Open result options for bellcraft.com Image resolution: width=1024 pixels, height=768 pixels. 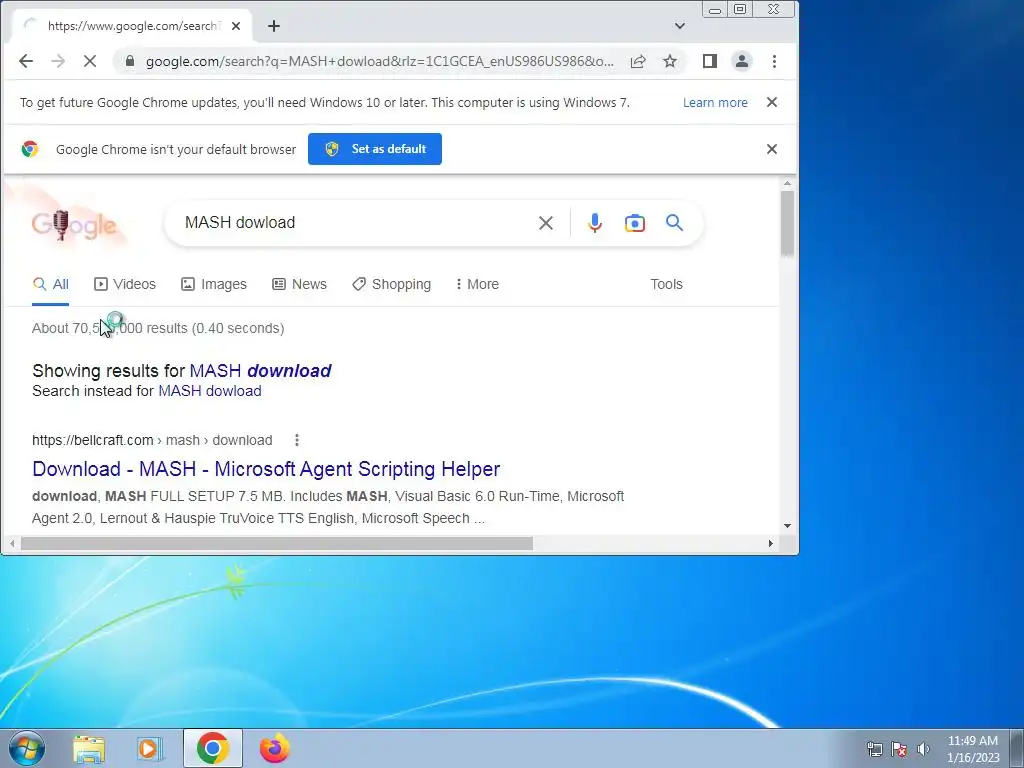click(x=296, y=440)
